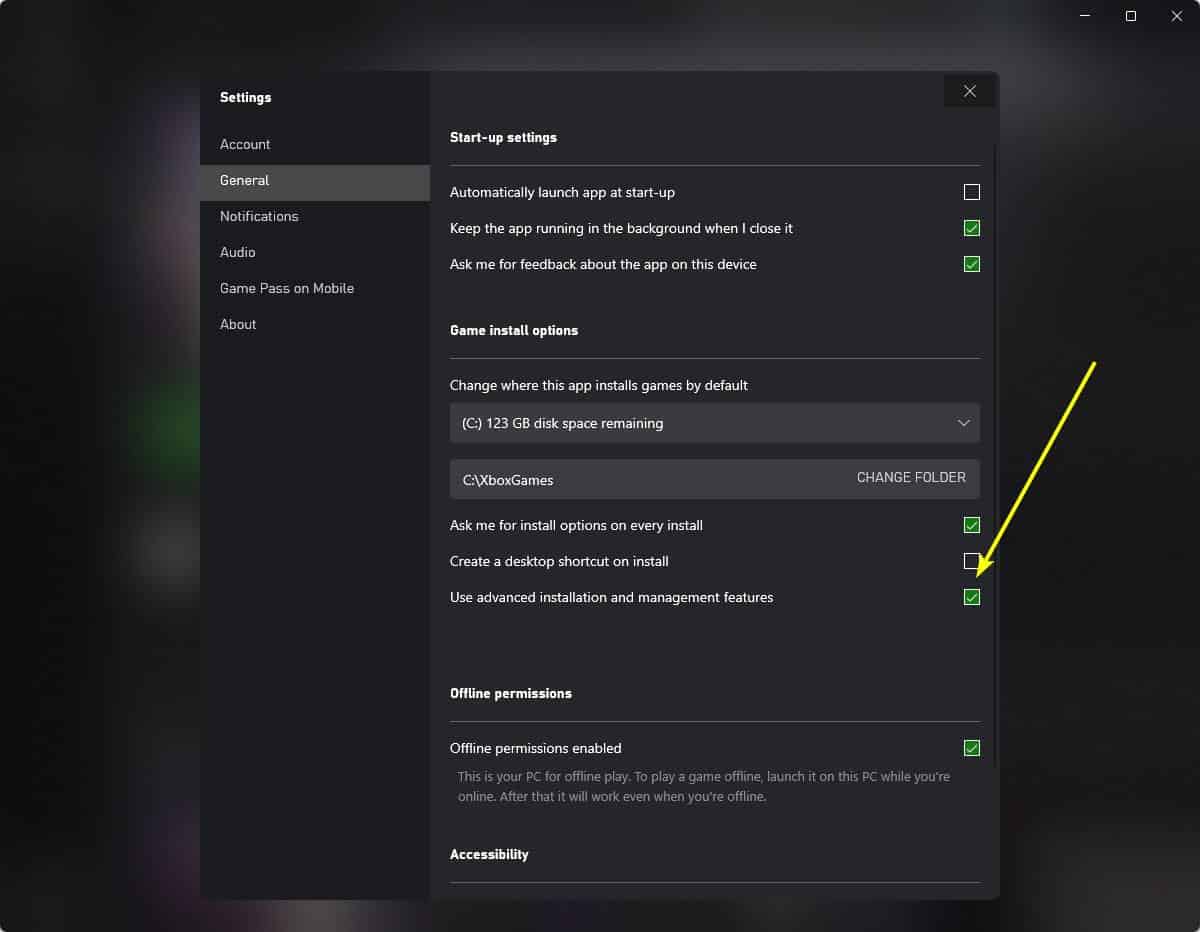This screenshot has height=932, width=1200.
Task: Toggle ask me for install options checkbox
Action: tap(971, 525)
